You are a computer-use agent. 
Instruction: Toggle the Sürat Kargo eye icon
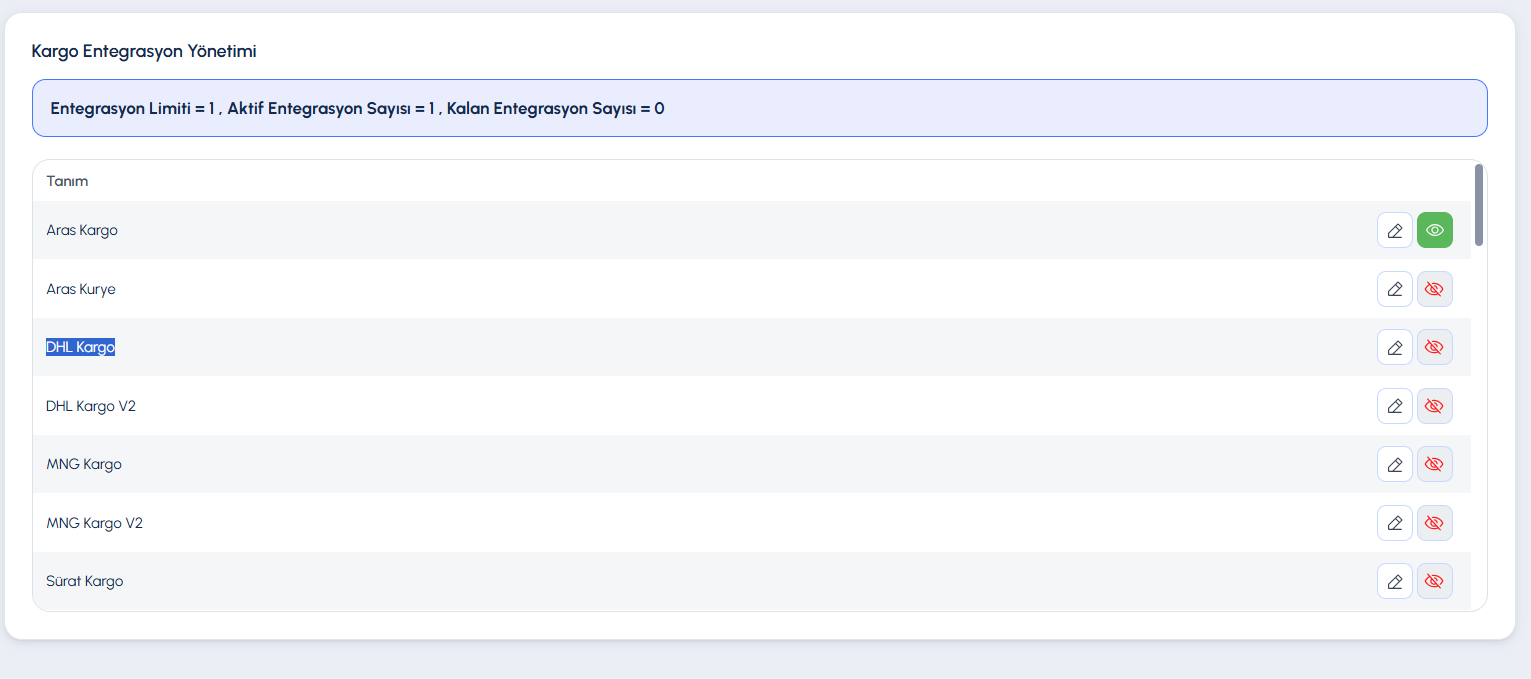1435,581
